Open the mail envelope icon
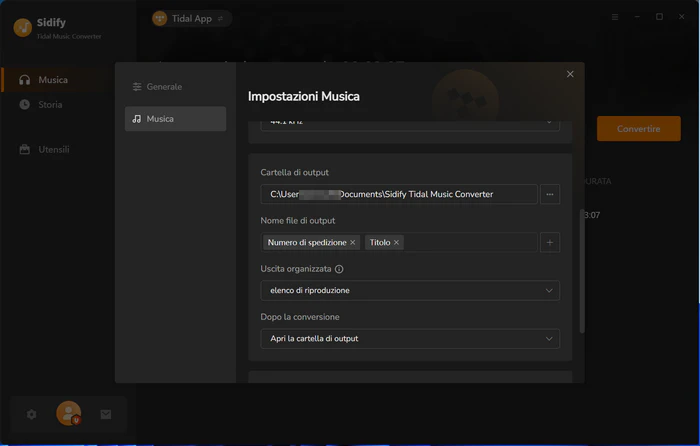The width and height of the screenshot is (700, 446). (x=106, y=414)
